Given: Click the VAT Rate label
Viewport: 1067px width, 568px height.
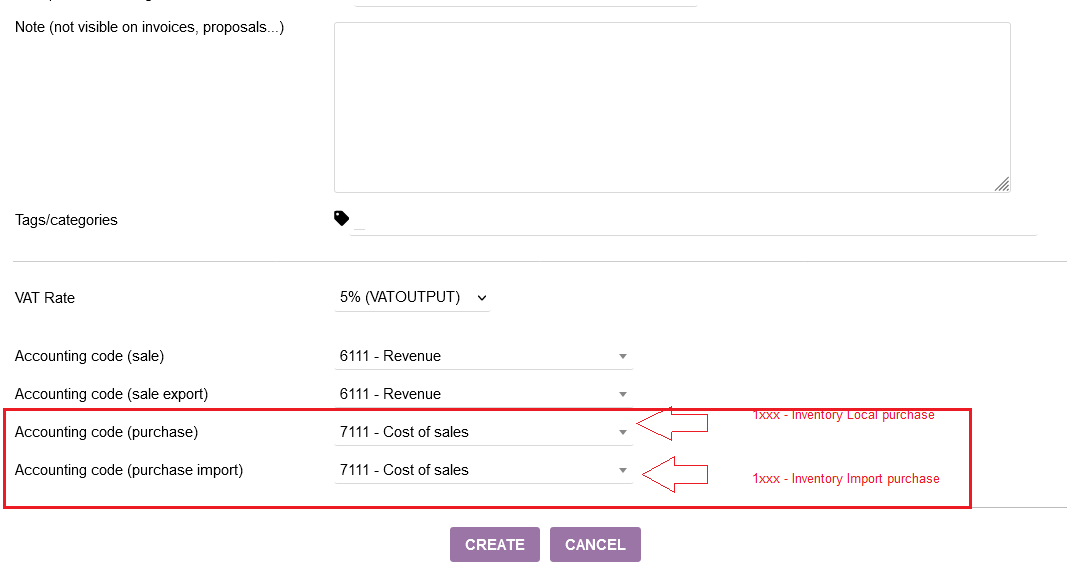Looking at the screenshot, I should [45, 298].
